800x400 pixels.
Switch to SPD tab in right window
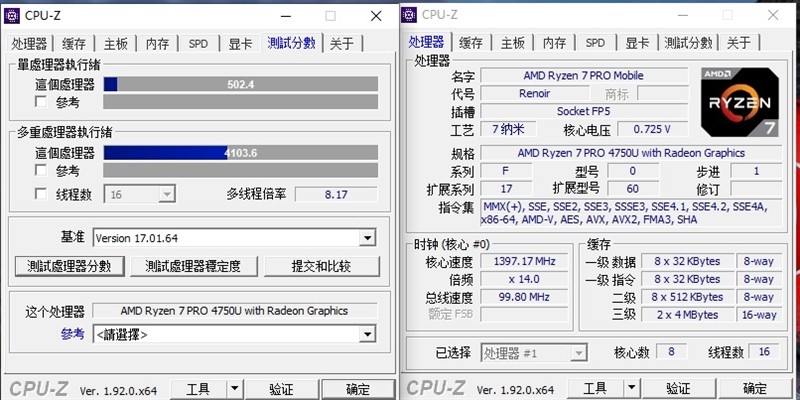coord(595,43)
